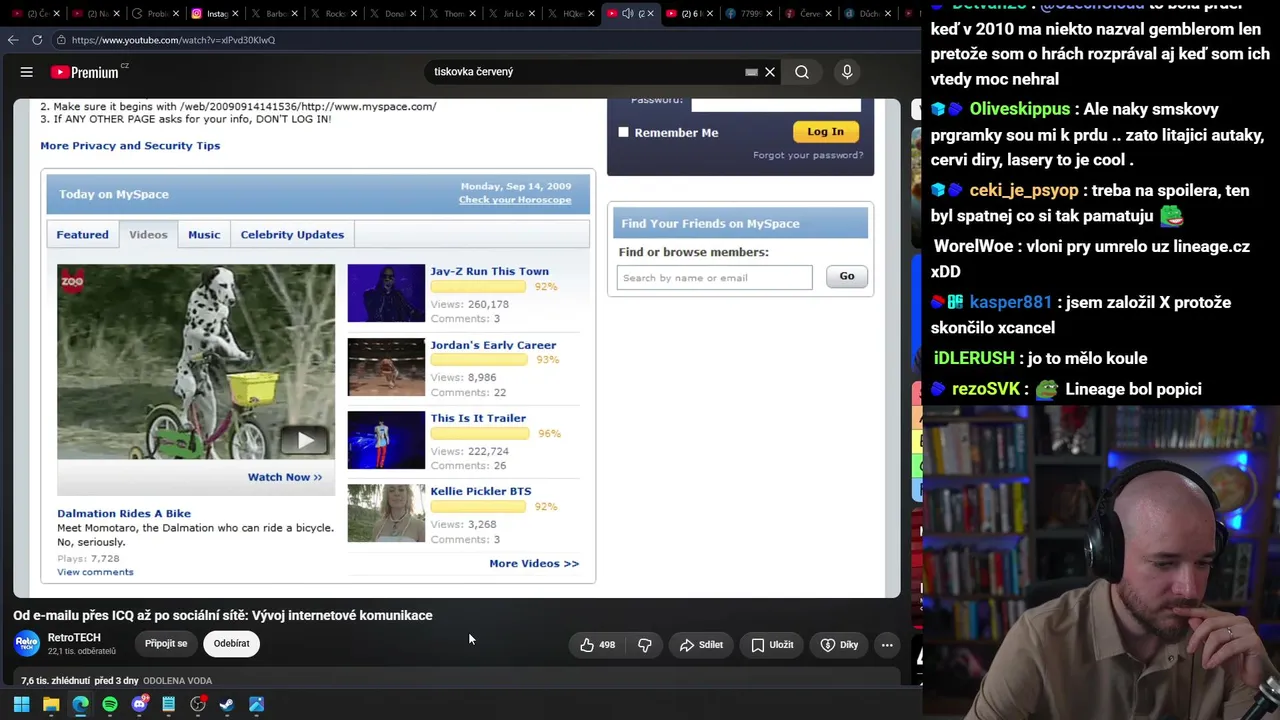Screen dimensions: 1280x720
Task: Like the video with thumbs-up (498)
Action: coord(598,645)
